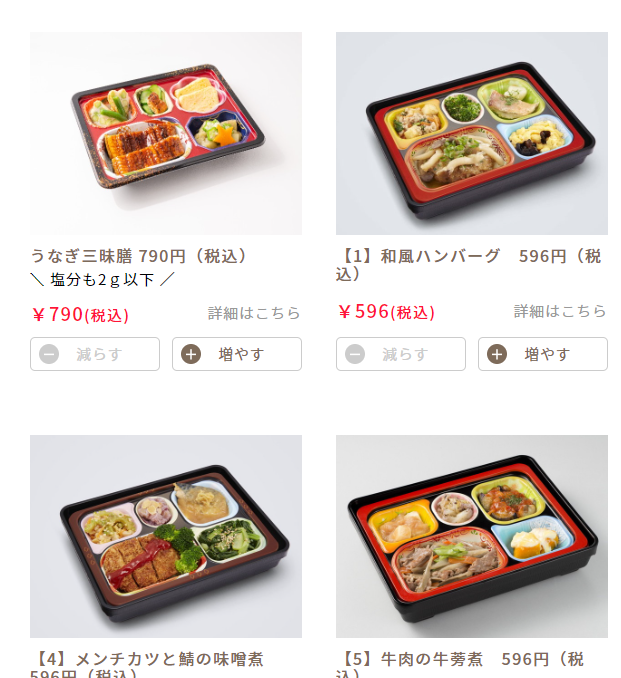The image size is (621, 678).
Task: Reduce 和風ハンバーグ count using 減らす
Action: point(401,354)
